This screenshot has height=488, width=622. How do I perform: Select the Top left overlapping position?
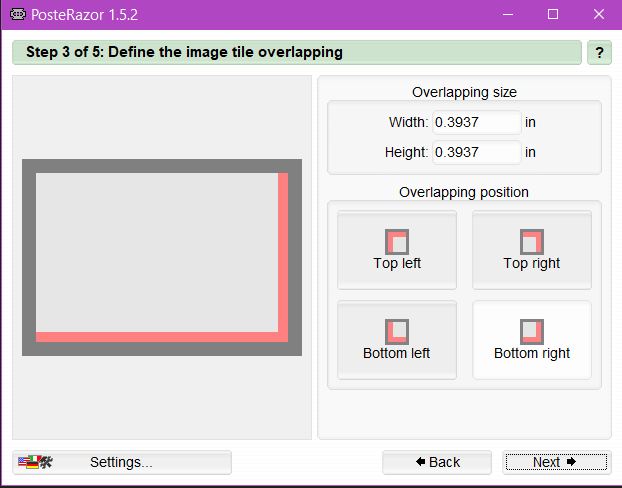[x=397, y=250]
